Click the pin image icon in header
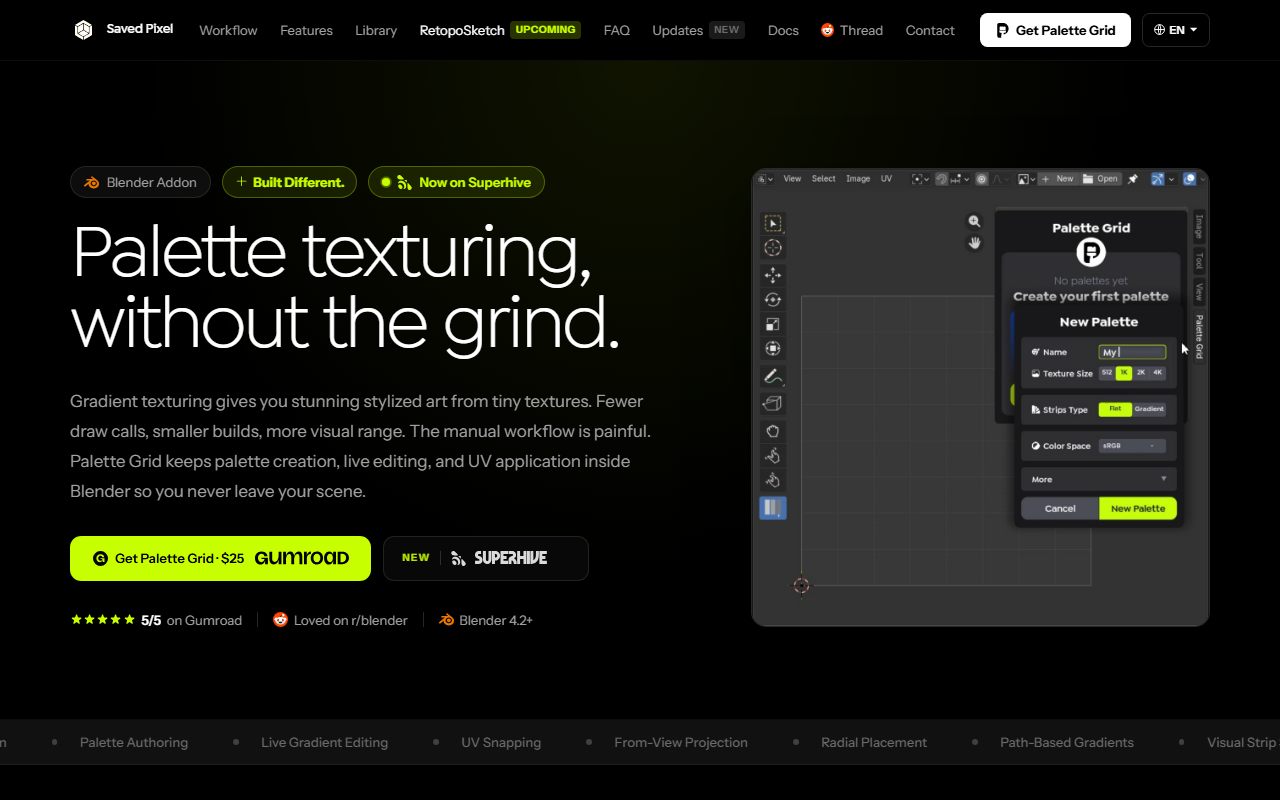This screenshot has height=800, width=1280. (1133, 179)
